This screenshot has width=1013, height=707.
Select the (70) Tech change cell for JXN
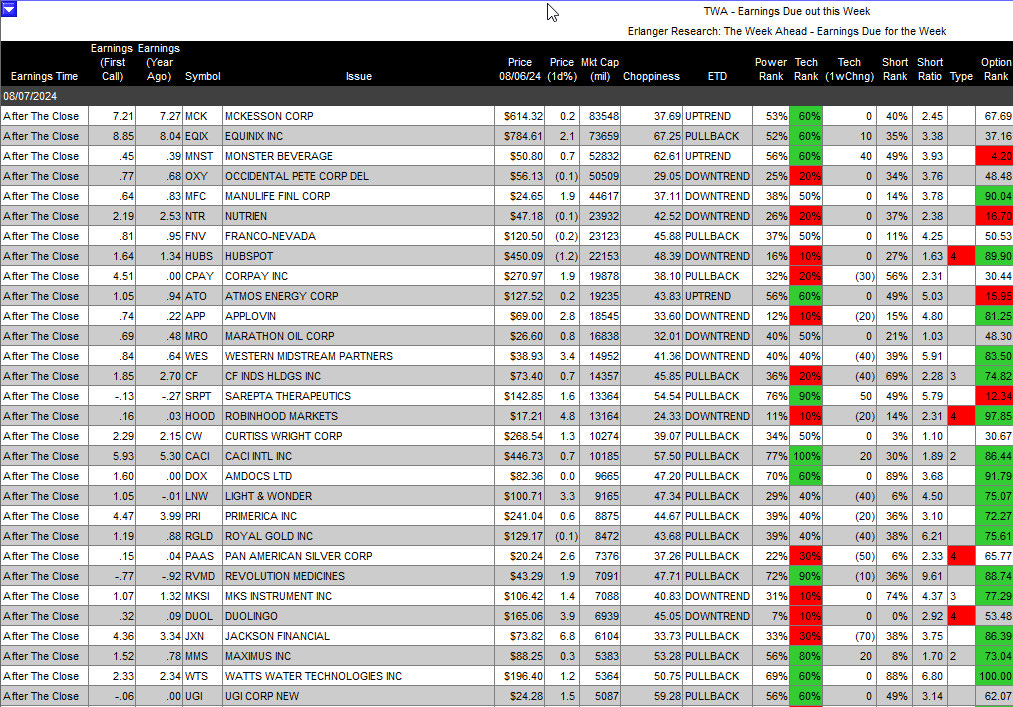[850, 637]
